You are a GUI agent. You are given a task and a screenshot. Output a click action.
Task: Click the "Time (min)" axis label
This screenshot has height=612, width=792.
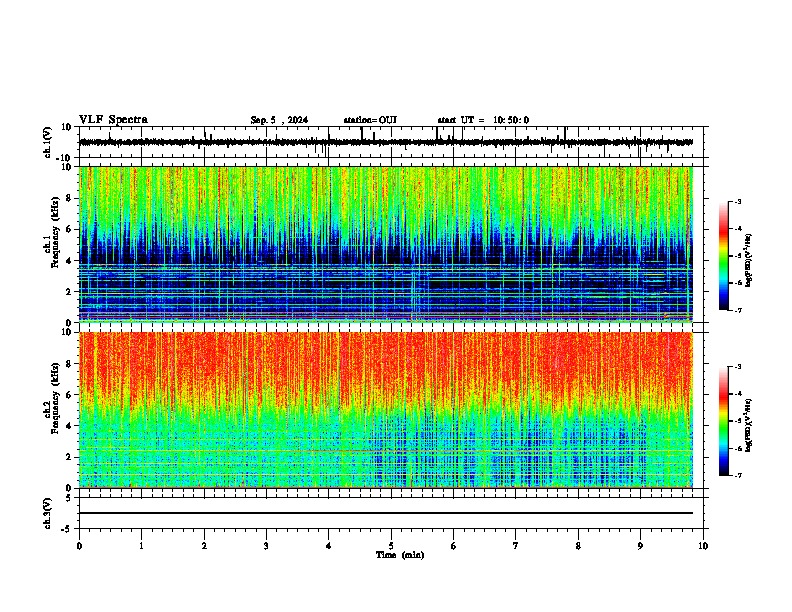tap(400, 555)
